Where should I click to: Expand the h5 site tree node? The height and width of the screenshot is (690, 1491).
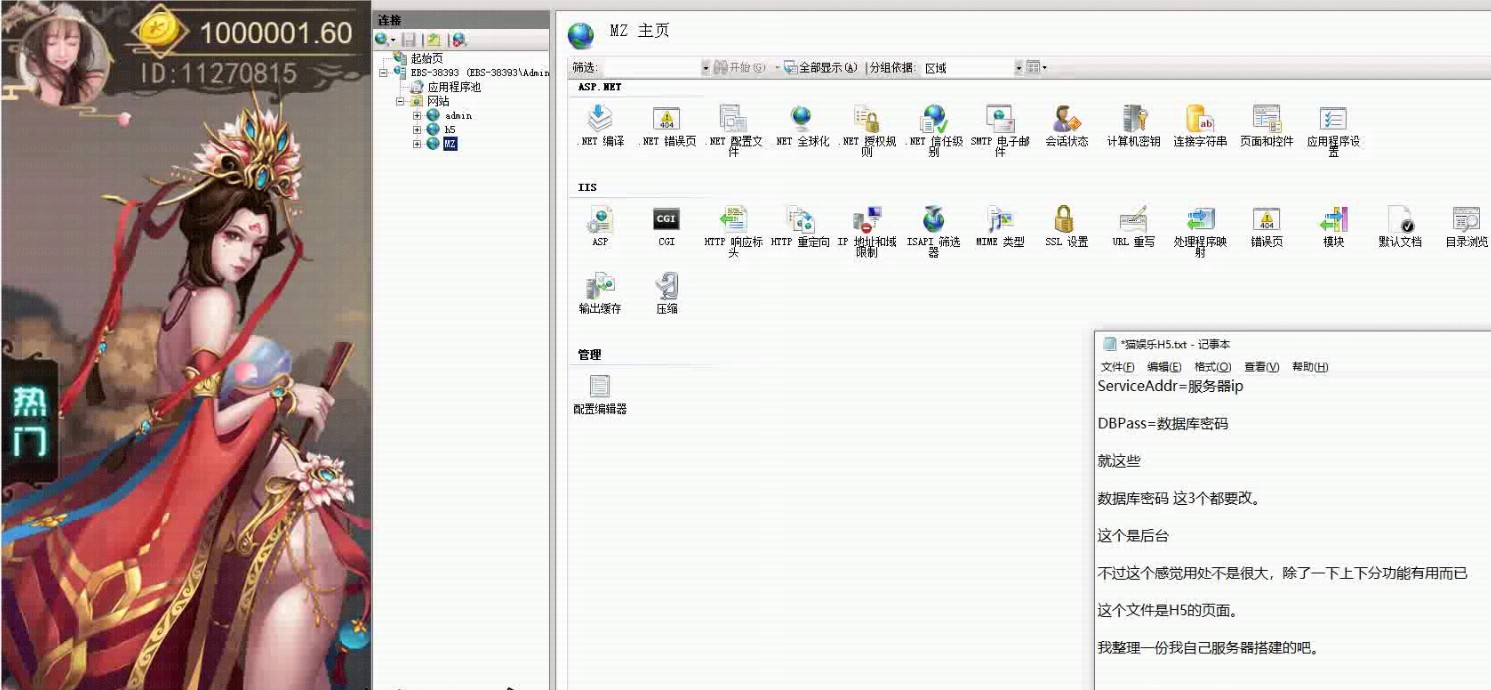pos(417,130)
